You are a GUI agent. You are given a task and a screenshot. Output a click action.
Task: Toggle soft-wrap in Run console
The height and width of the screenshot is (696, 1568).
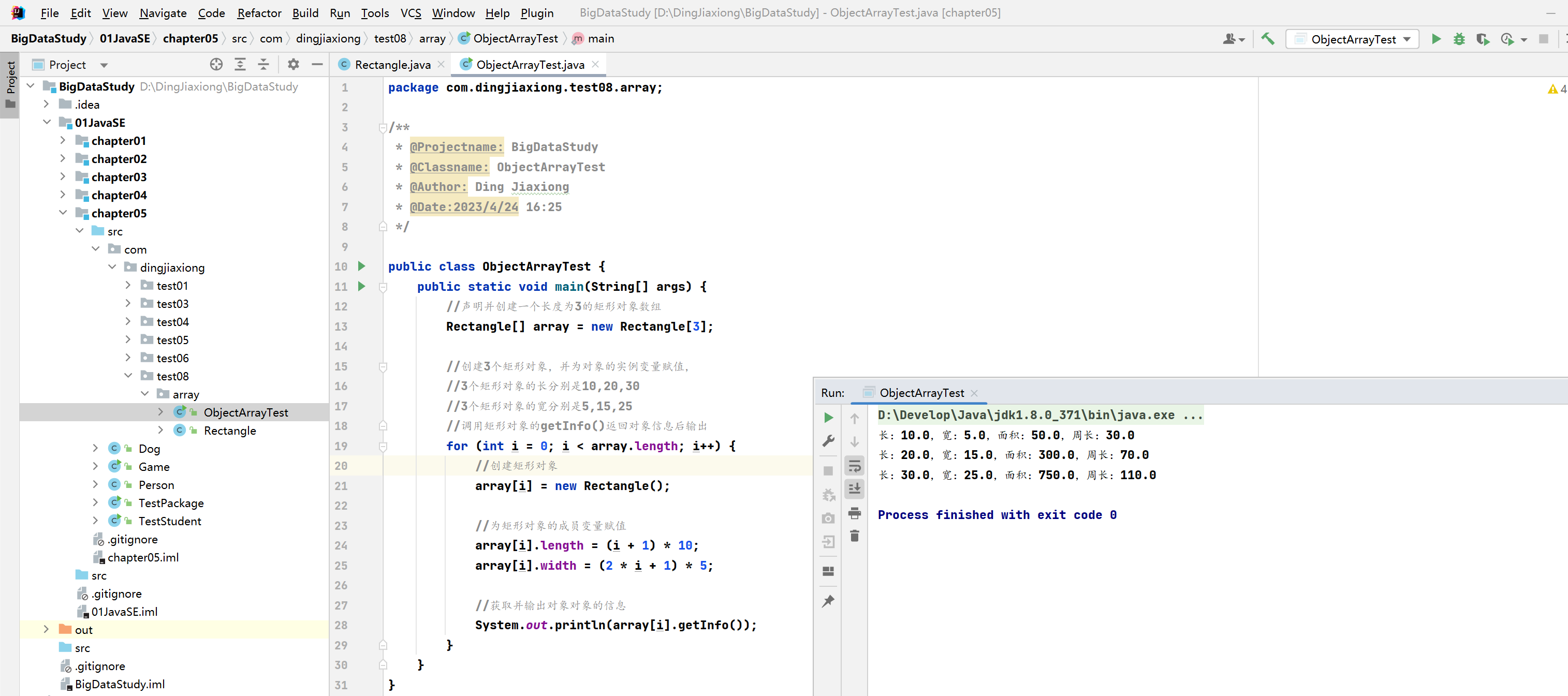point(855,466)
